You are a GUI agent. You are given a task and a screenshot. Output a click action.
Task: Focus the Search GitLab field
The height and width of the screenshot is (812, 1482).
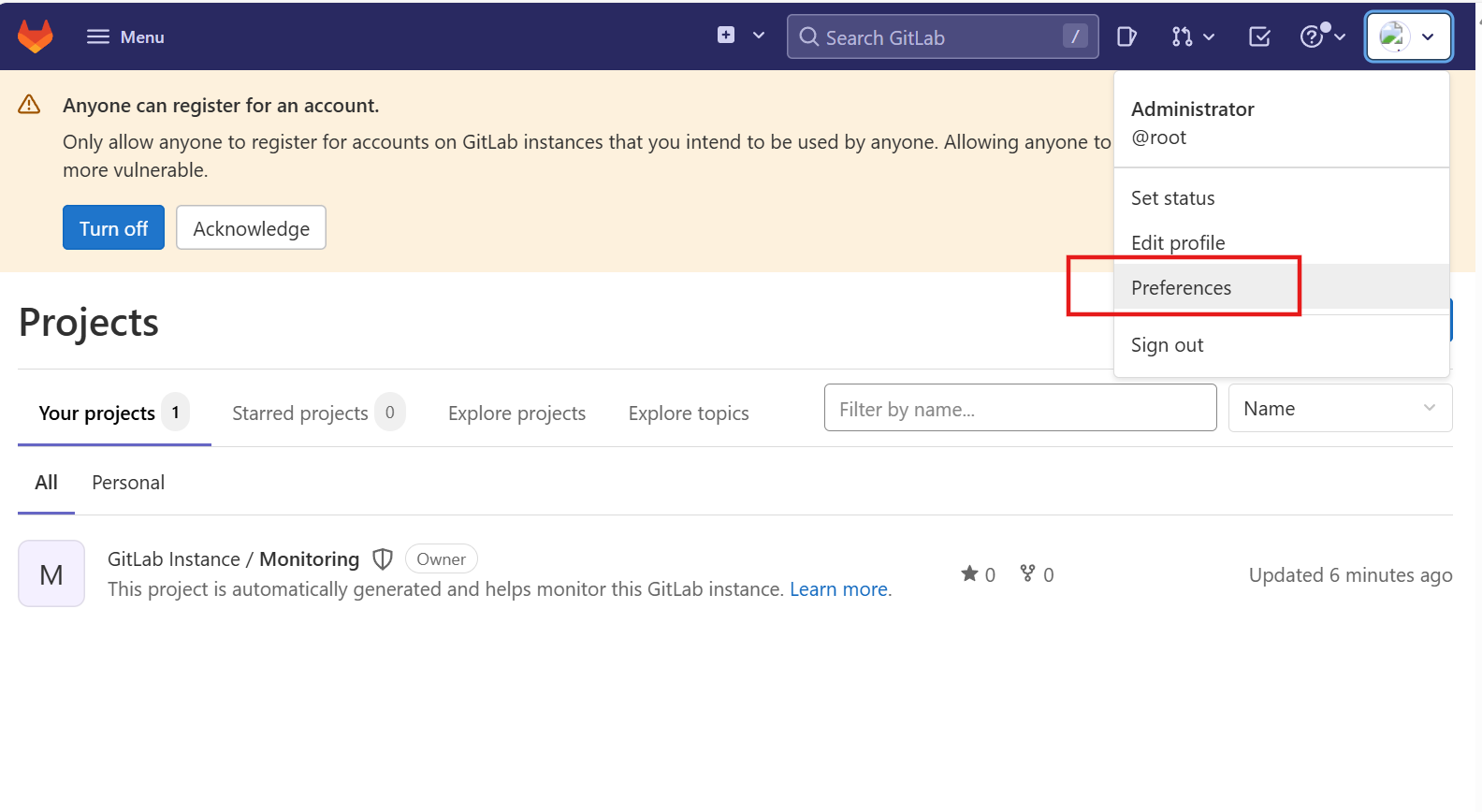(x=942, y=36)
